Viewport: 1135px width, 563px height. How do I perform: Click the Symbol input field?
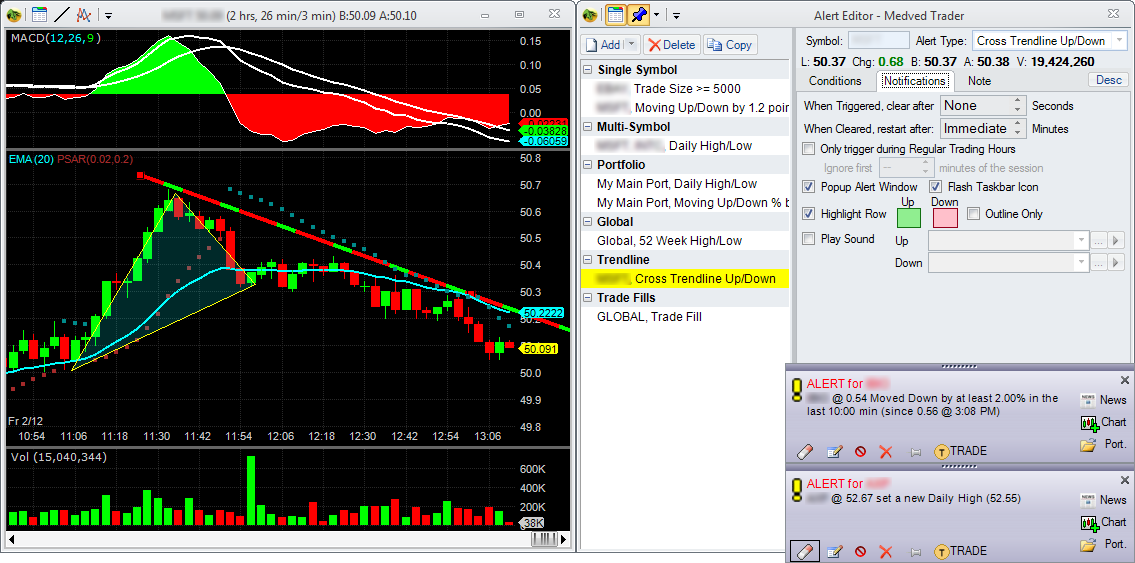[878, 41]
